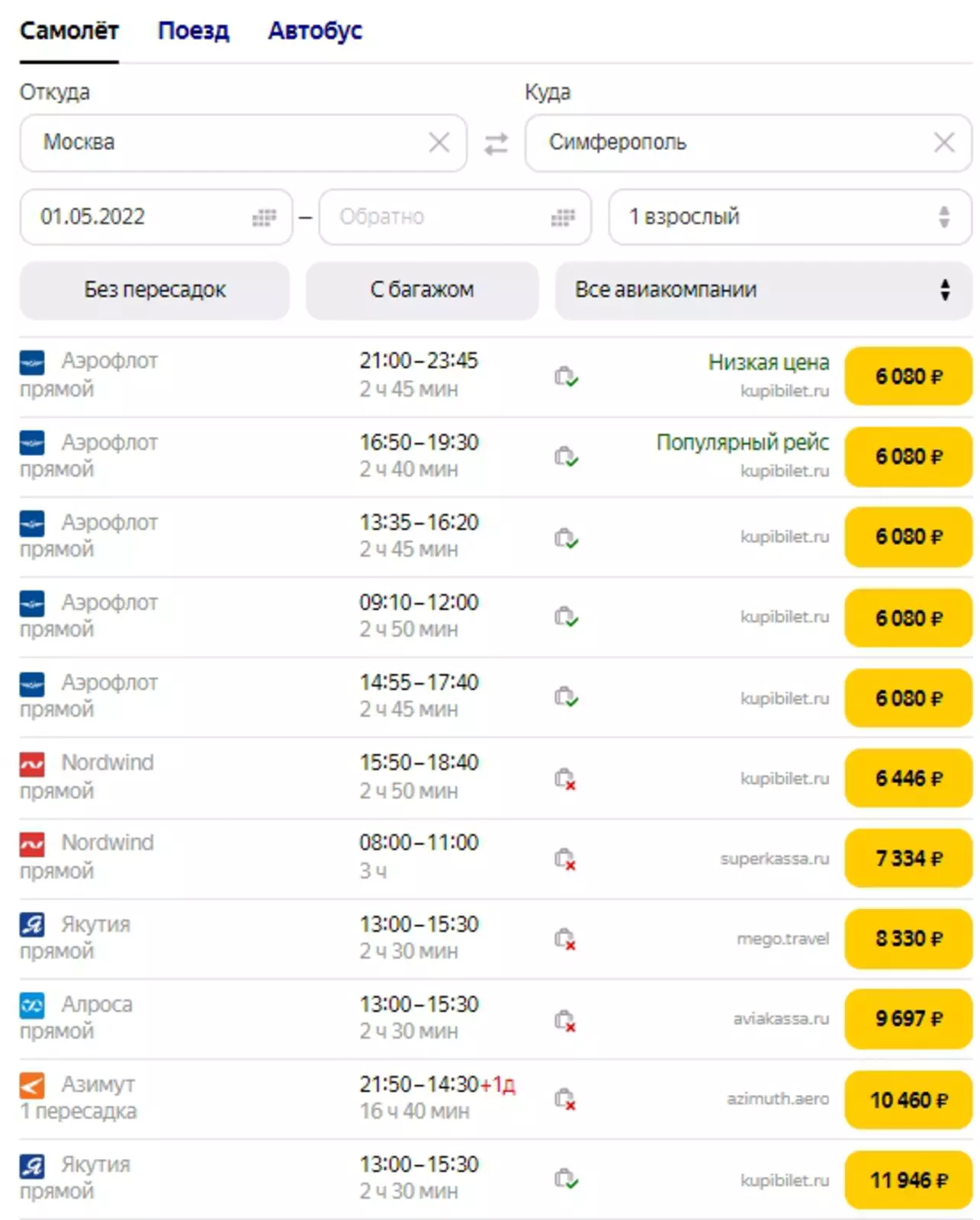Clear the Москва departure field
980x1220 pixels.
click(x=439, y=143)
